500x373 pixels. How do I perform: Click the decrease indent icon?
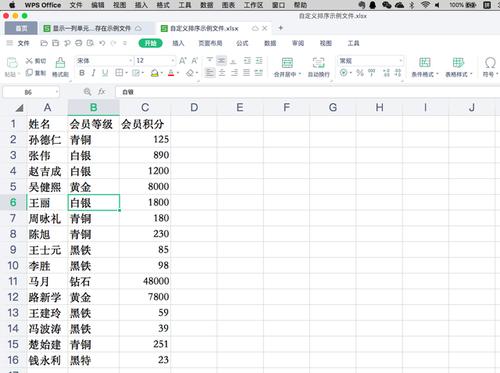pos(247,60)
